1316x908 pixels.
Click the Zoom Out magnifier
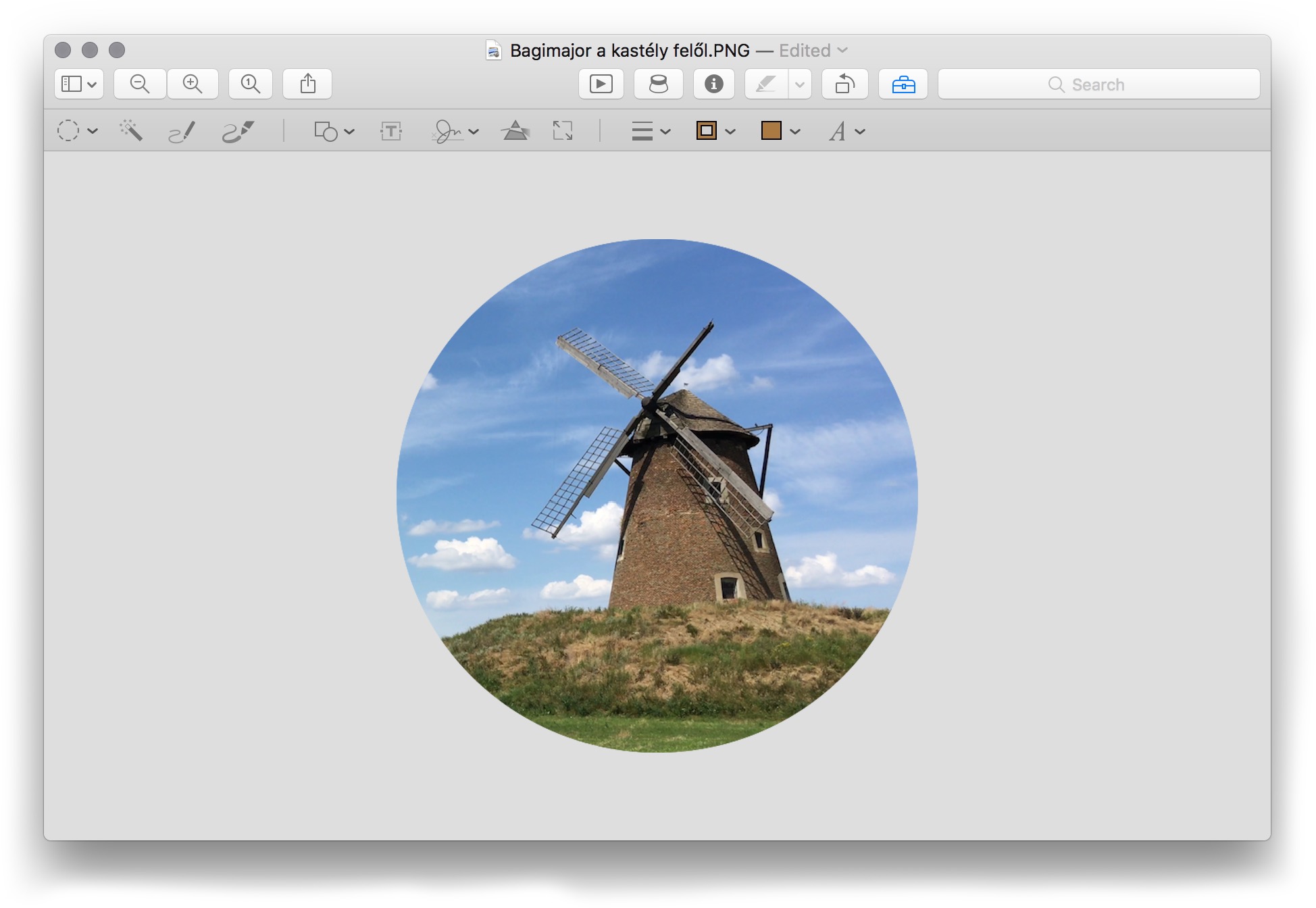(140, 84)
